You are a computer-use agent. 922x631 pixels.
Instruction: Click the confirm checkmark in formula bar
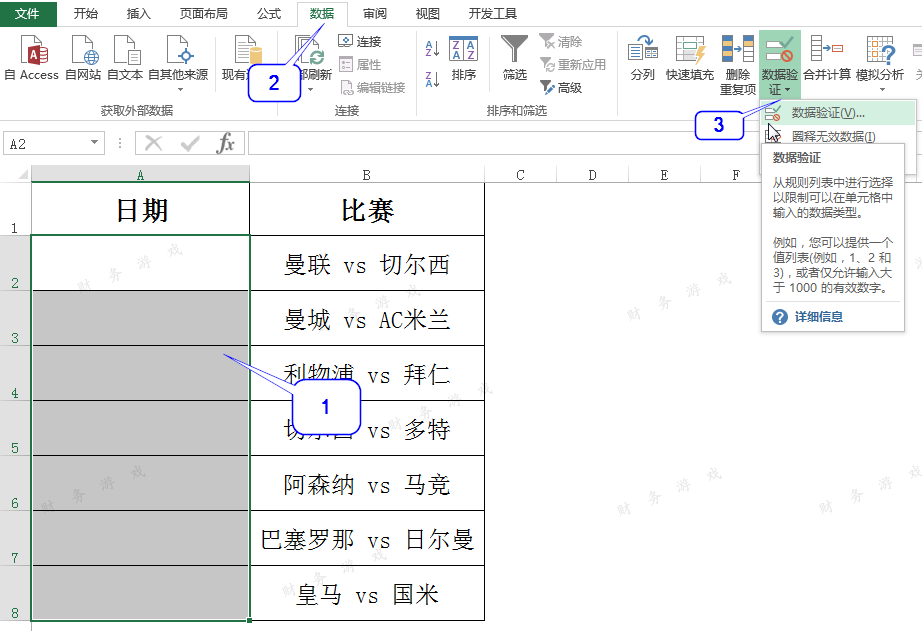click(189, 143)
